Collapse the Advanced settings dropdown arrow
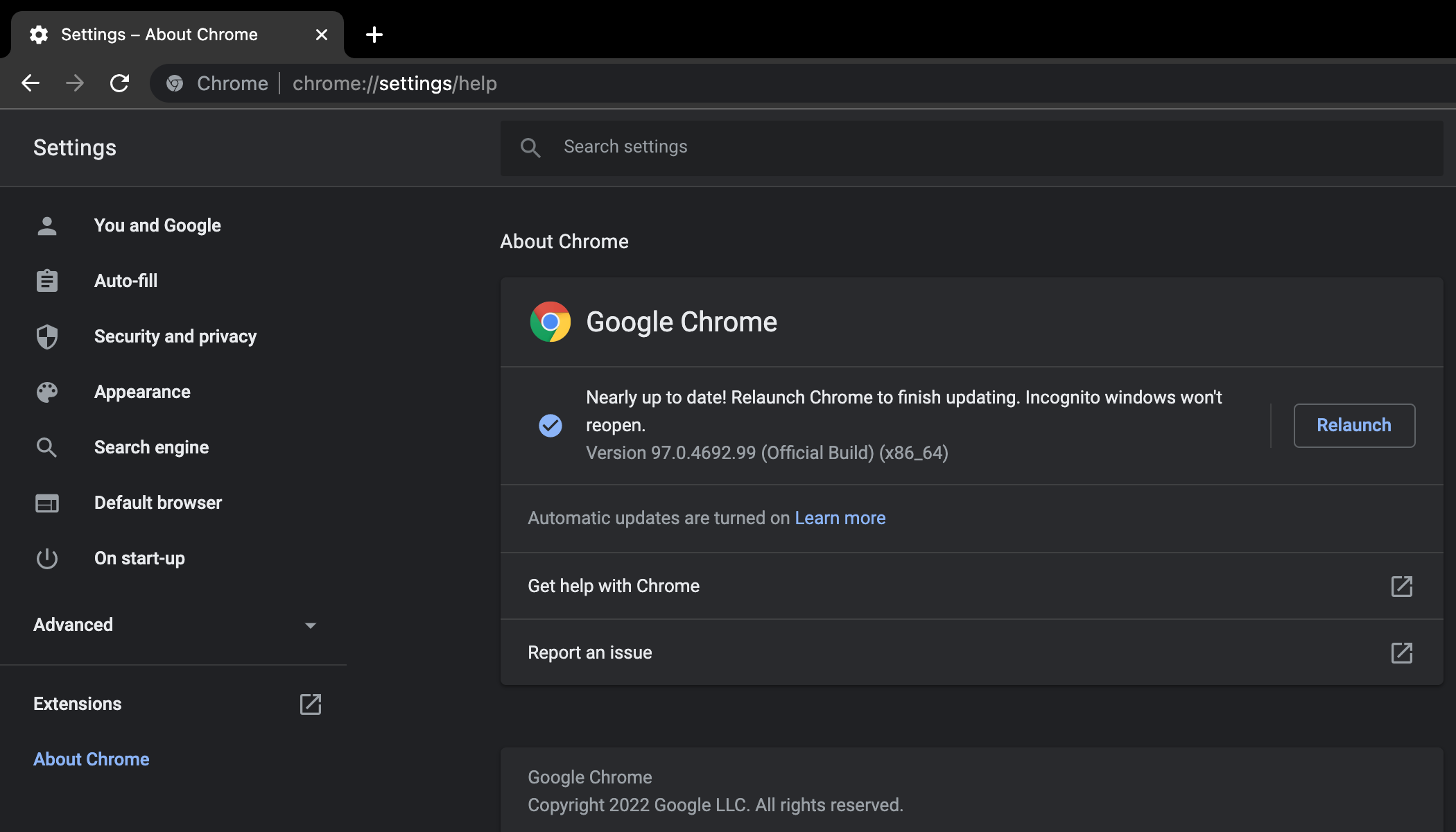 (x=311, y=624)
